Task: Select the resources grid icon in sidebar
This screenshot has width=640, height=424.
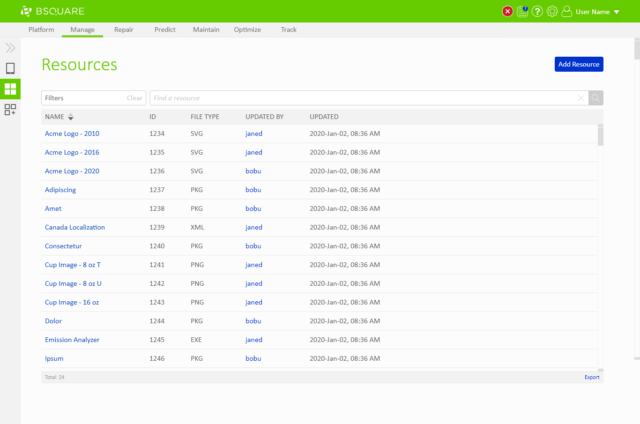Action: click(x=10, y=89)
